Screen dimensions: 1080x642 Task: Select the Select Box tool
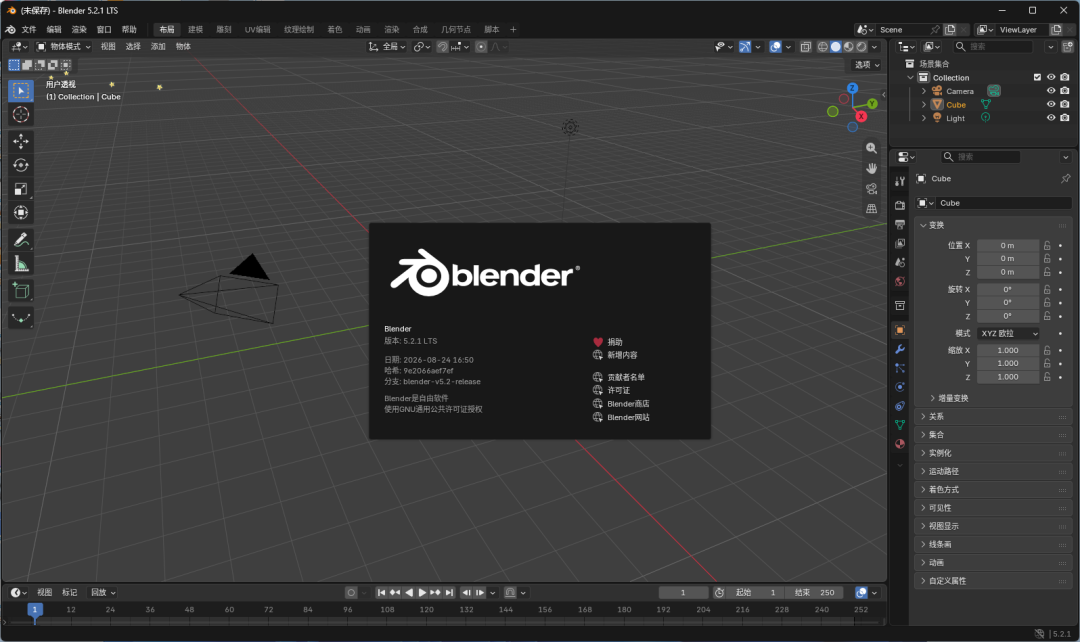[21, 91]
